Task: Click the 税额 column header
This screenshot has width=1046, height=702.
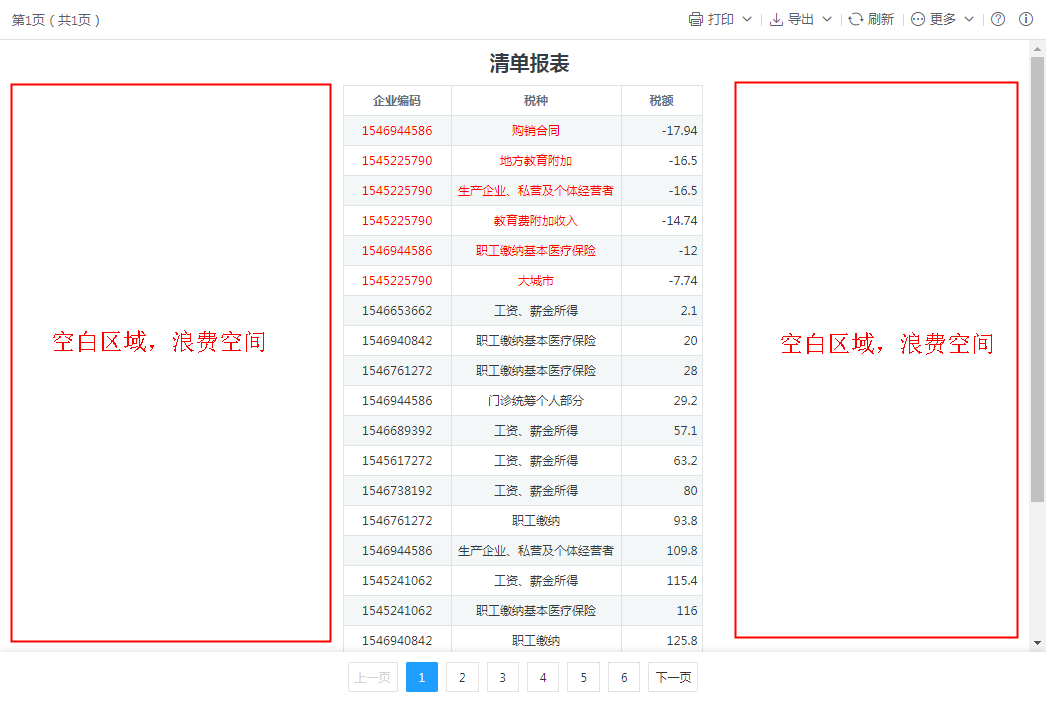Action: click(661, 101)
